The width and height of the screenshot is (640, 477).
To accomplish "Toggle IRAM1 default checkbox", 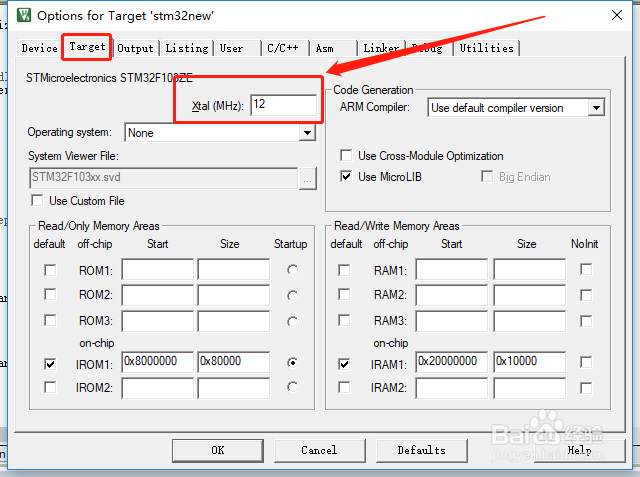I will click(344, 364).
